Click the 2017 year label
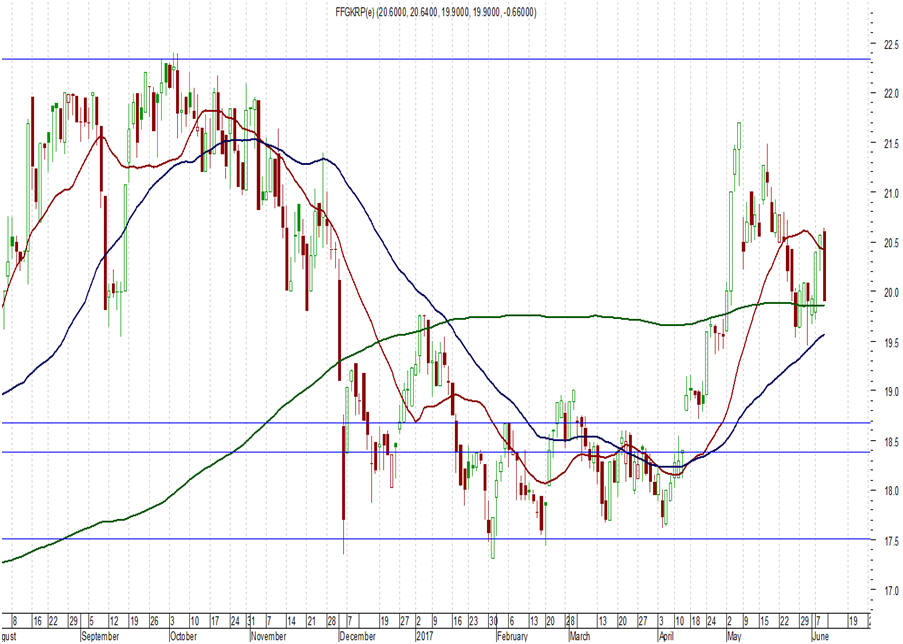This screenshot has width=903, height=644. point(424,637)
